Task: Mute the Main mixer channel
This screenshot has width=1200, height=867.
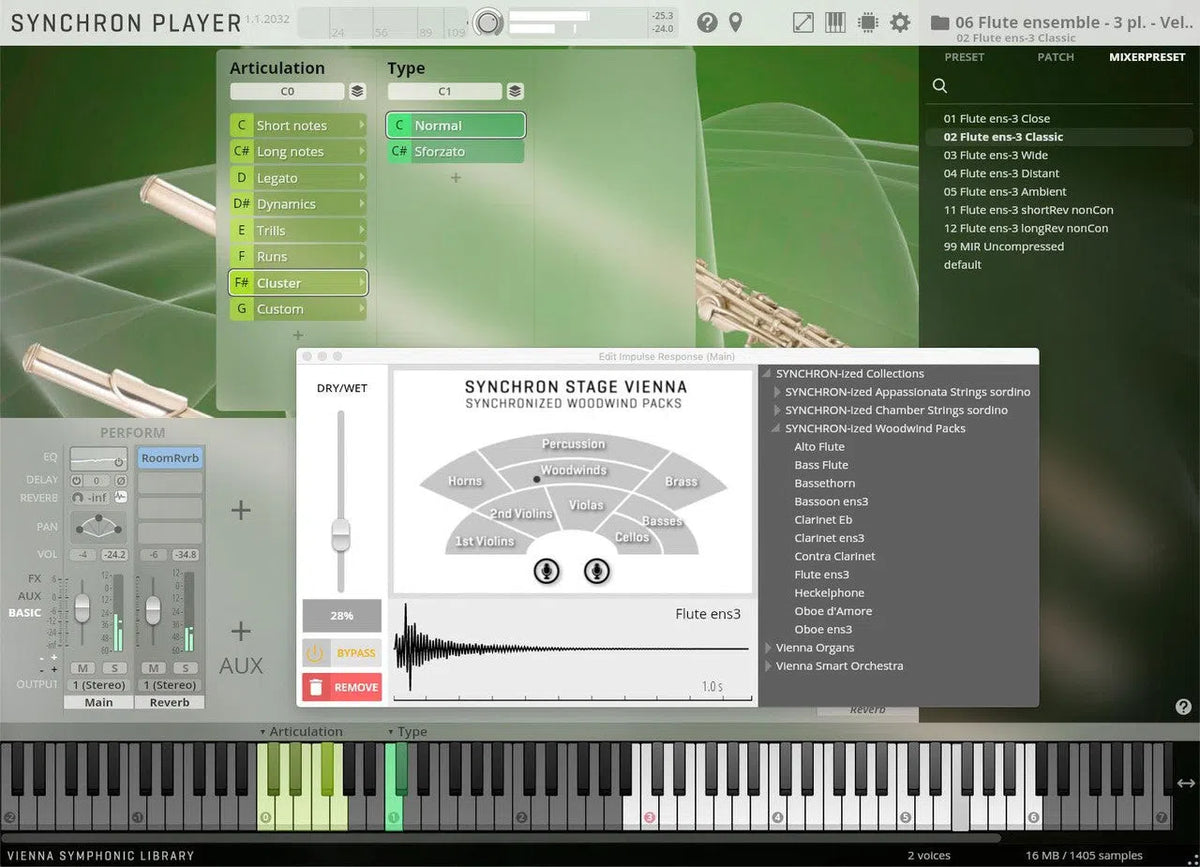Action: 82,667
